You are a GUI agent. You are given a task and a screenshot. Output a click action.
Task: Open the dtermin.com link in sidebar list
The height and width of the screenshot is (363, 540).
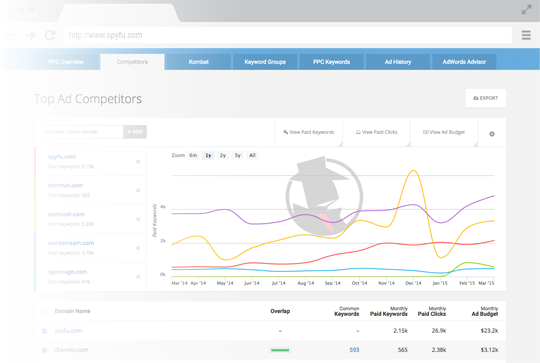(65, 186)
